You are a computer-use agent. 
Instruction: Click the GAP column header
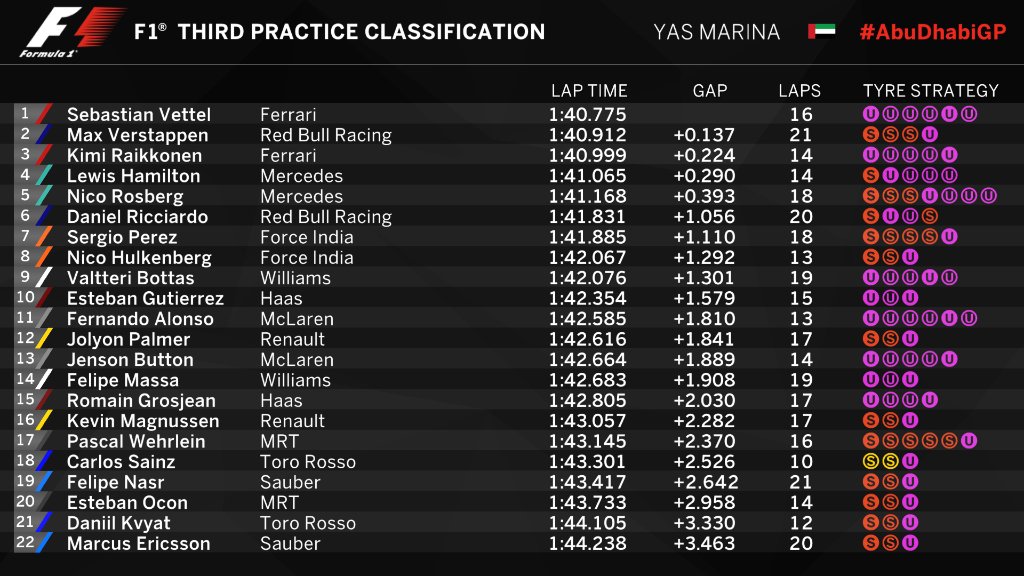click(x=710, y=91)
